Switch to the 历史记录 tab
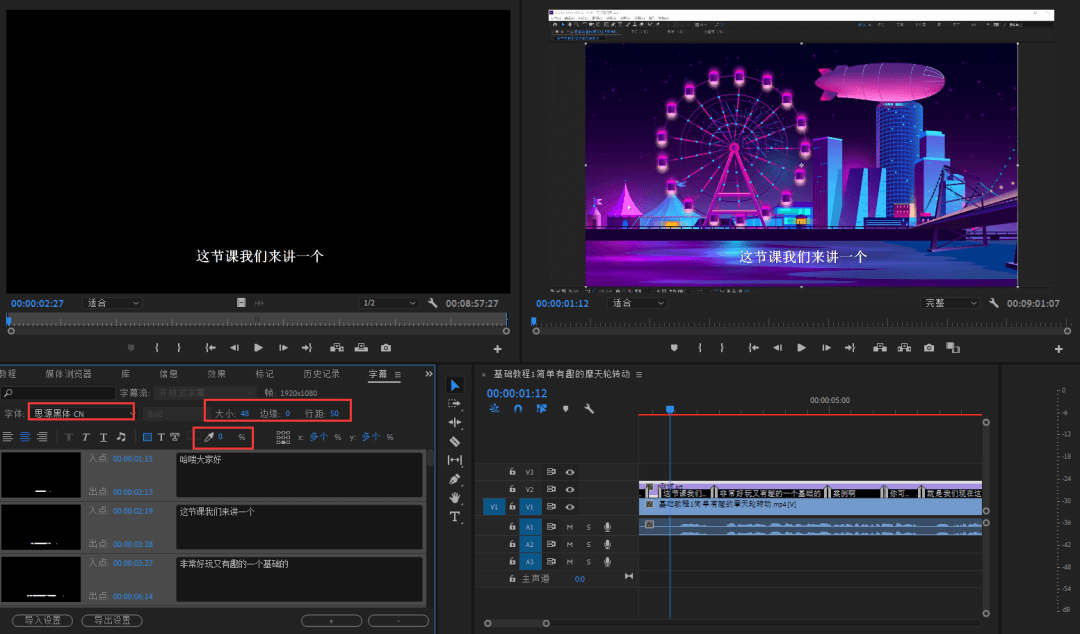Viewport: 1080px width, 634px height. tap(322, 374)
